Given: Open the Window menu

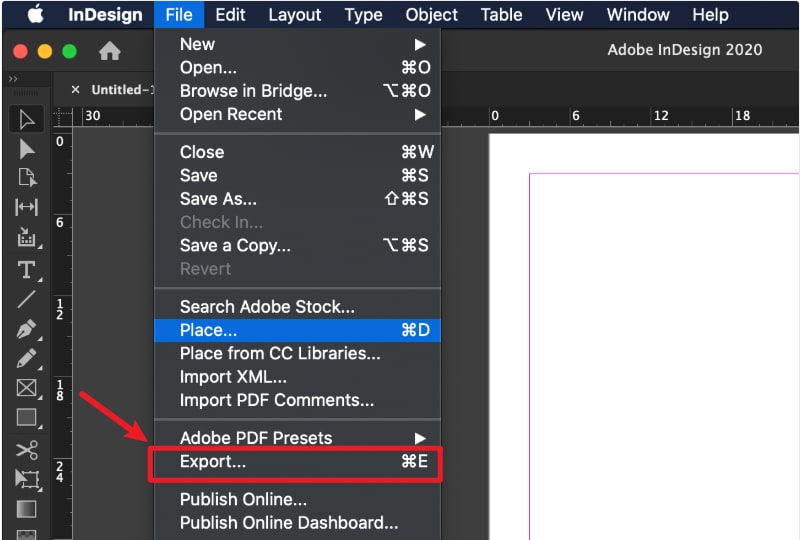Looking at the screenshot, I should pyautogui.click(x=638, y=14).
